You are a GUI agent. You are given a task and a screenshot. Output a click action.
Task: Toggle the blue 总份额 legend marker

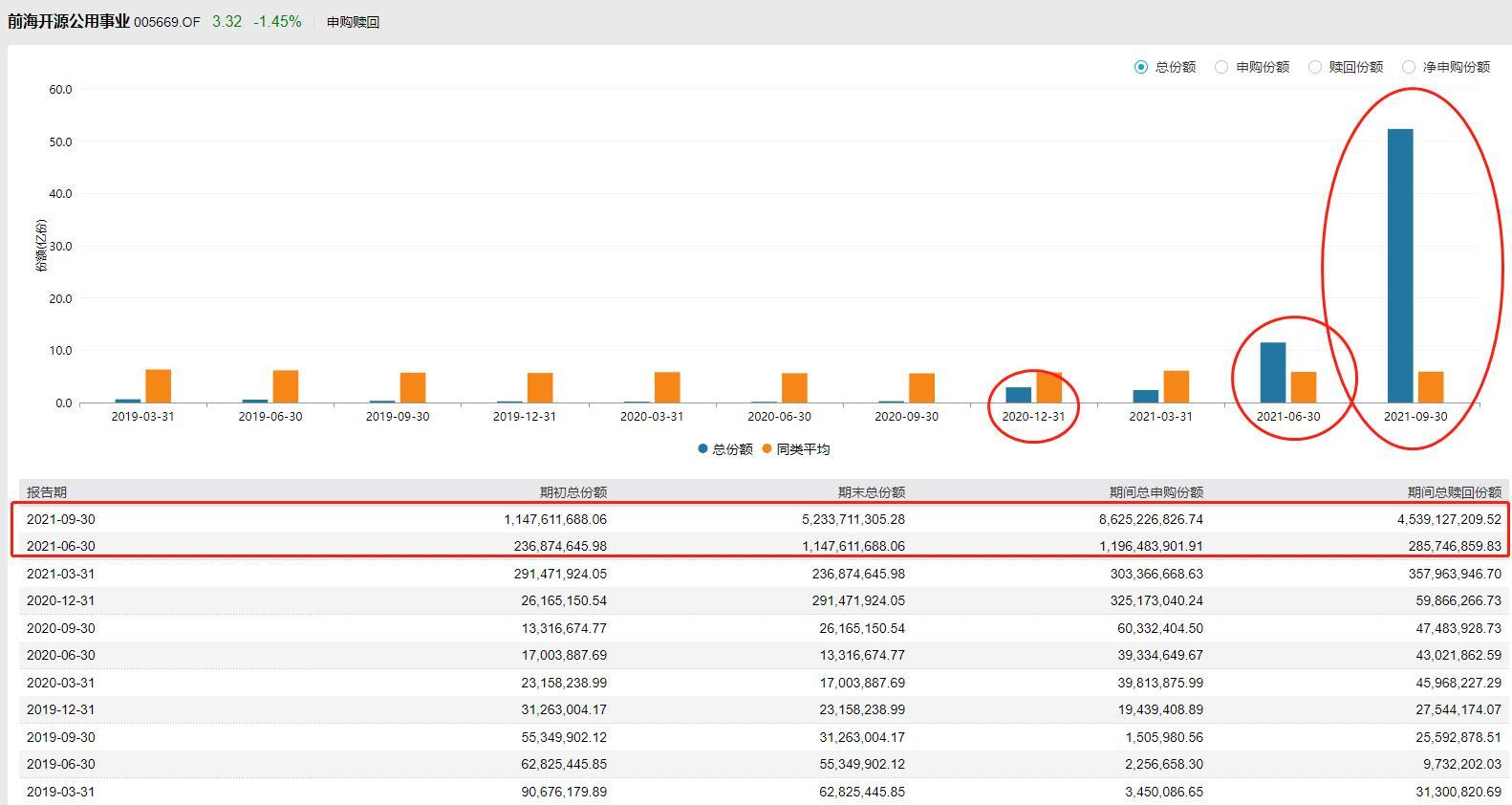[703, 449]
